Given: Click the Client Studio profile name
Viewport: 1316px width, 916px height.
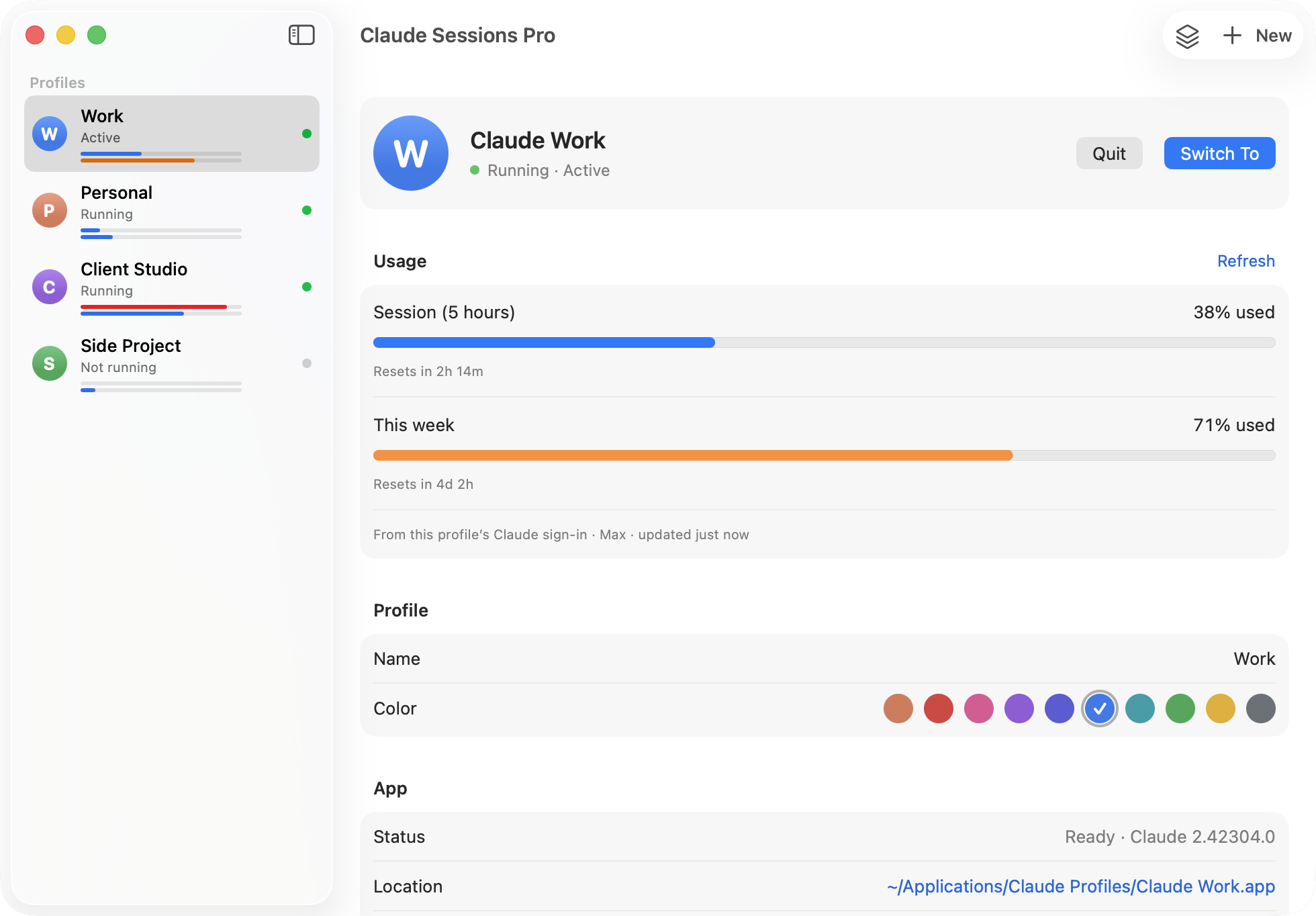Looking at the screenshot, I should [134, 269].
